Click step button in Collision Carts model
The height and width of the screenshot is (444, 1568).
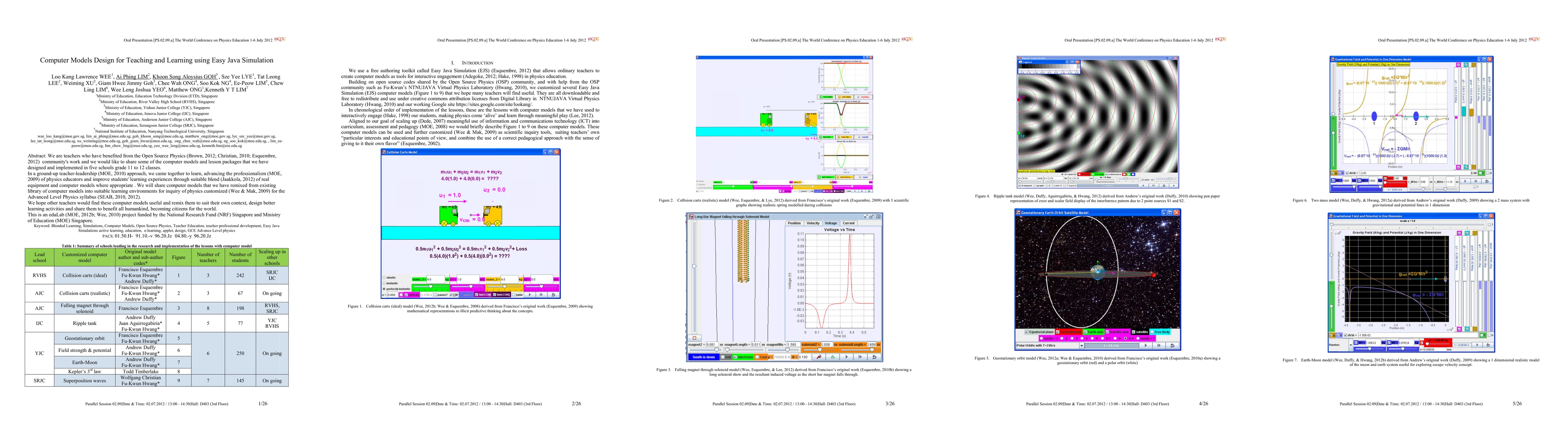pyautogui.click(x=541, y=295)
